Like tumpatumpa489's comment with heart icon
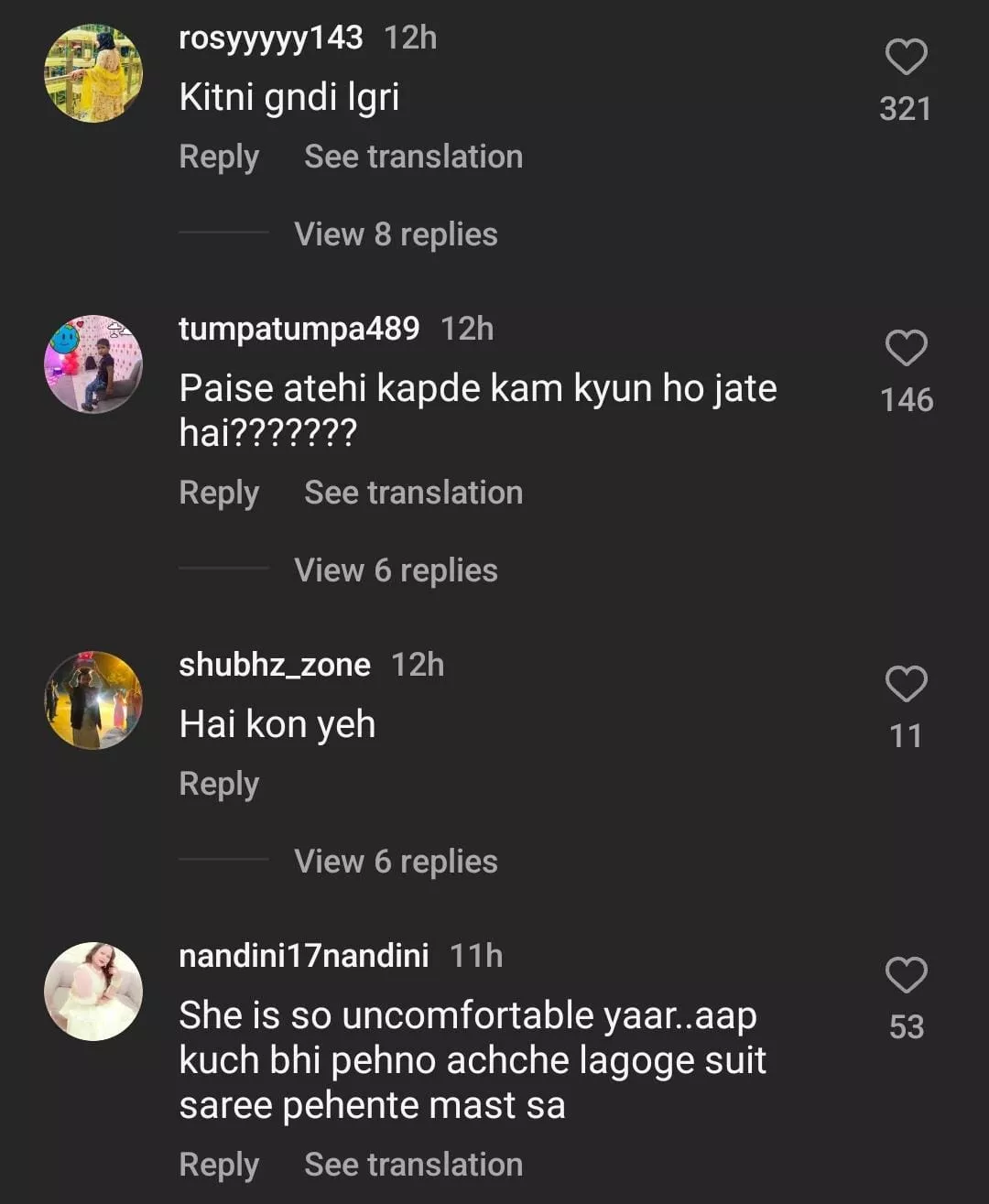Screen dimensions: 989x1204 tap(906, 349)
